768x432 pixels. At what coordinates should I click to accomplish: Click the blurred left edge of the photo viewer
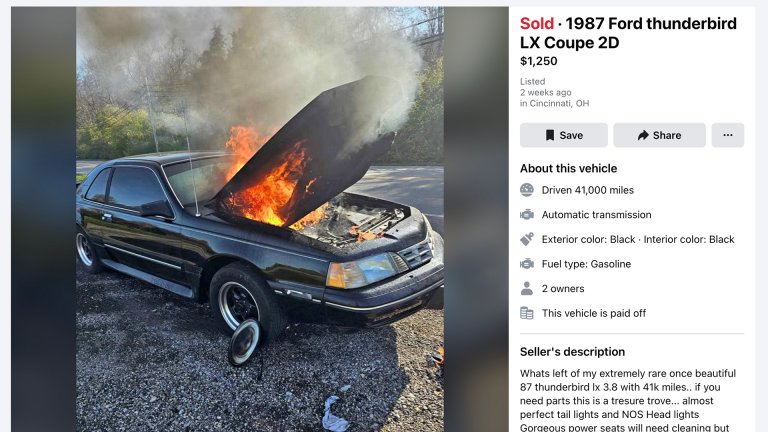pyautogui.click(x=44, y=219)
